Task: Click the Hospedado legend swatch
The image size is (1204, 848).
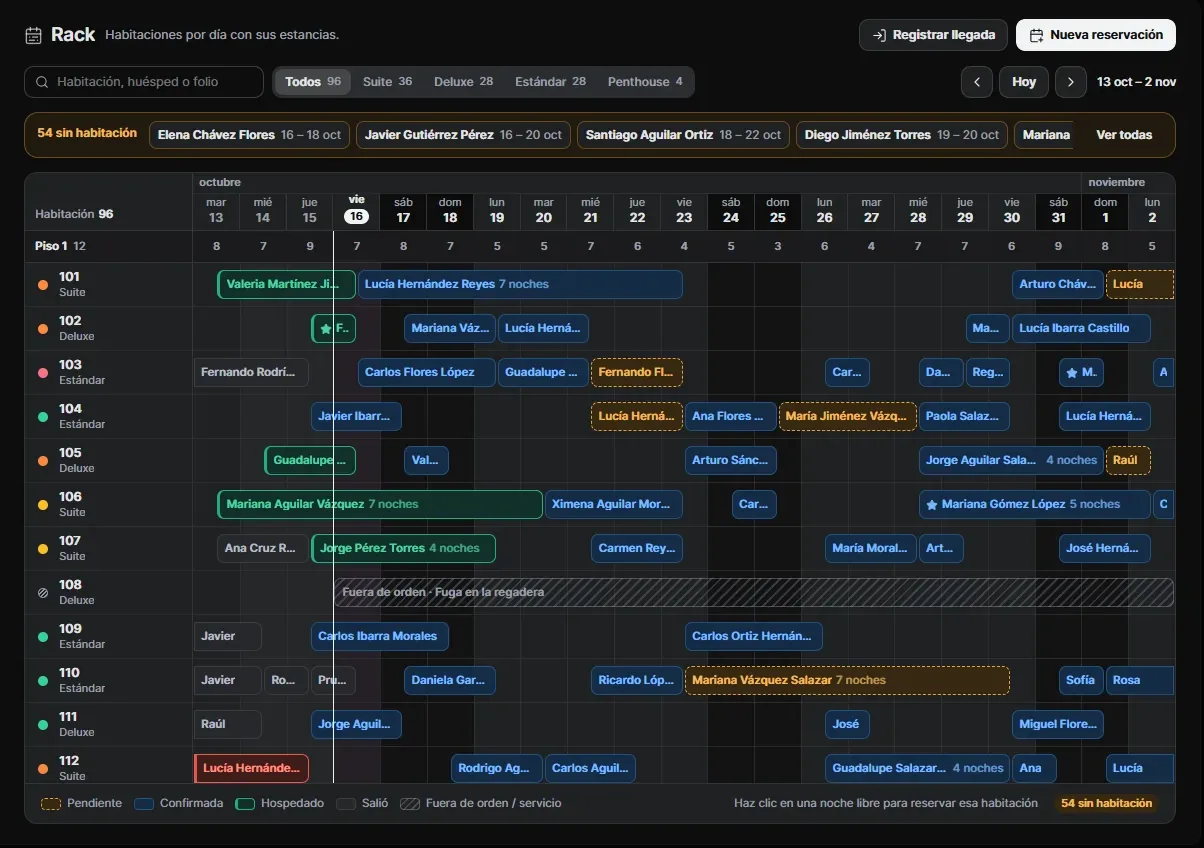Action: (245, 803)
